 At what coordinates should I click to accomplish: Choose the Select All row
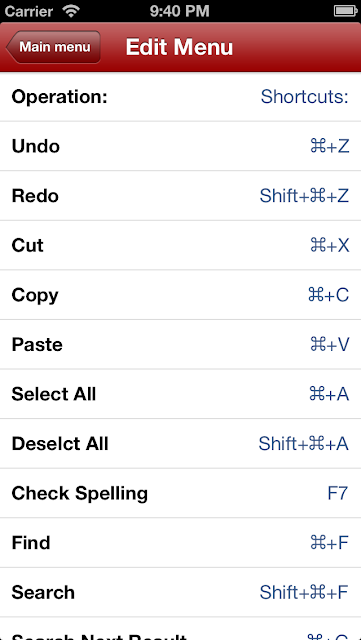pyautogui.click(x=180, y=394)
